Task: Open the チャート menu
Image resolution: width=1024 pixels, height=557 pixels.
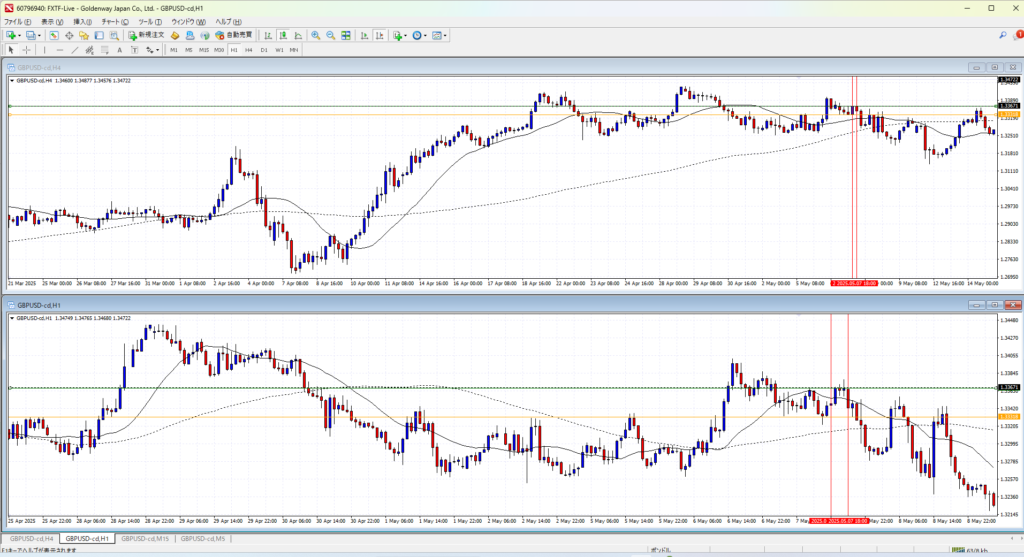Action: coord(111,21)
